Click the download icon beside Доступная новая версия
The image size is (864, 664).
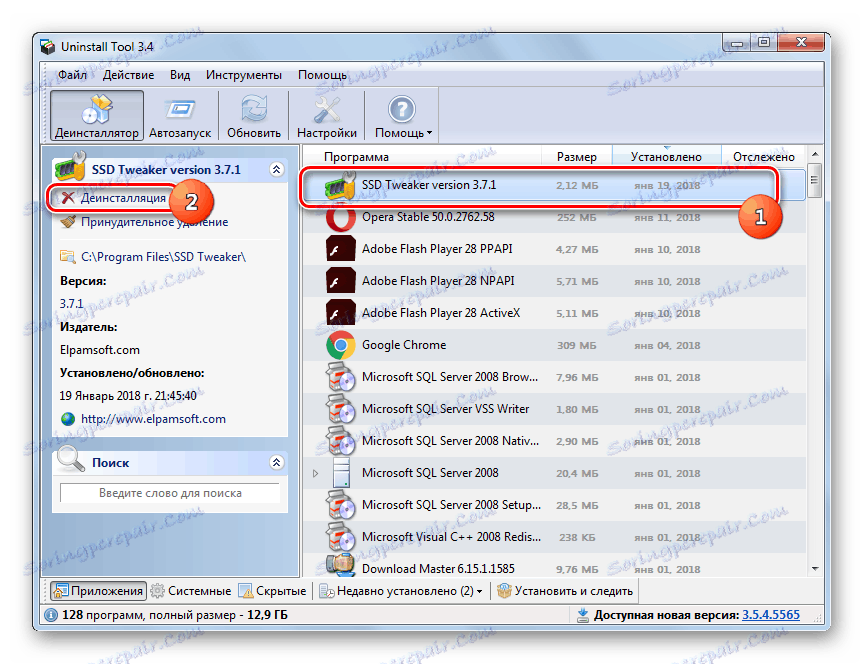tap(582, 615)
